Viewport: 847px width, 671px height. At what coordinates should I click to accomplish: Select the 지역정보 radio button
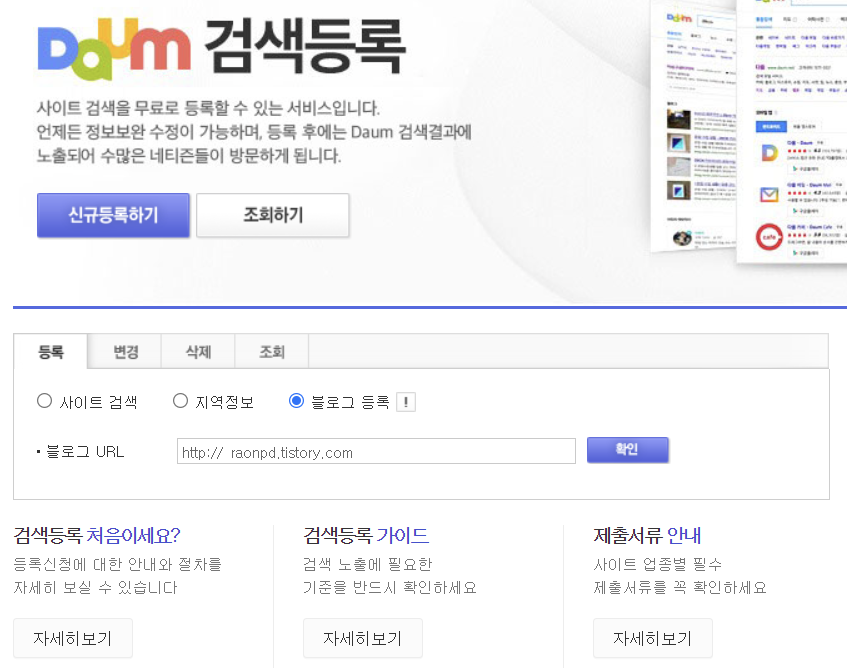coord(180,401)
